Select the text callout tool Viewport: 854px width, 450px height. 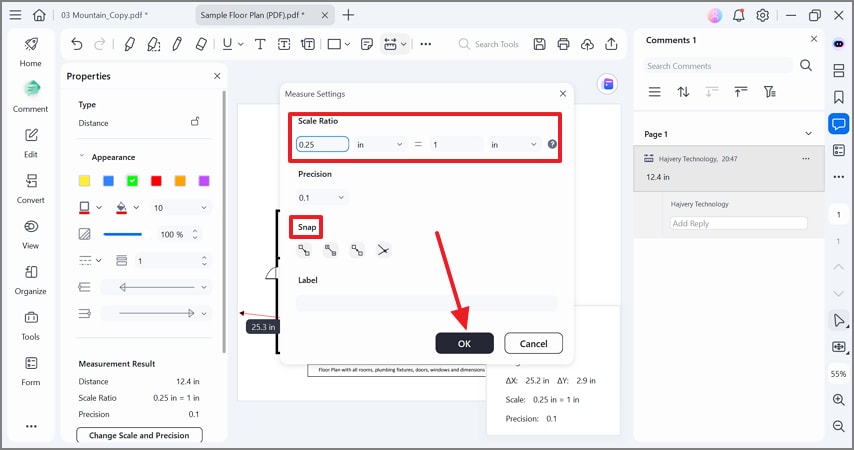(308, 44)
